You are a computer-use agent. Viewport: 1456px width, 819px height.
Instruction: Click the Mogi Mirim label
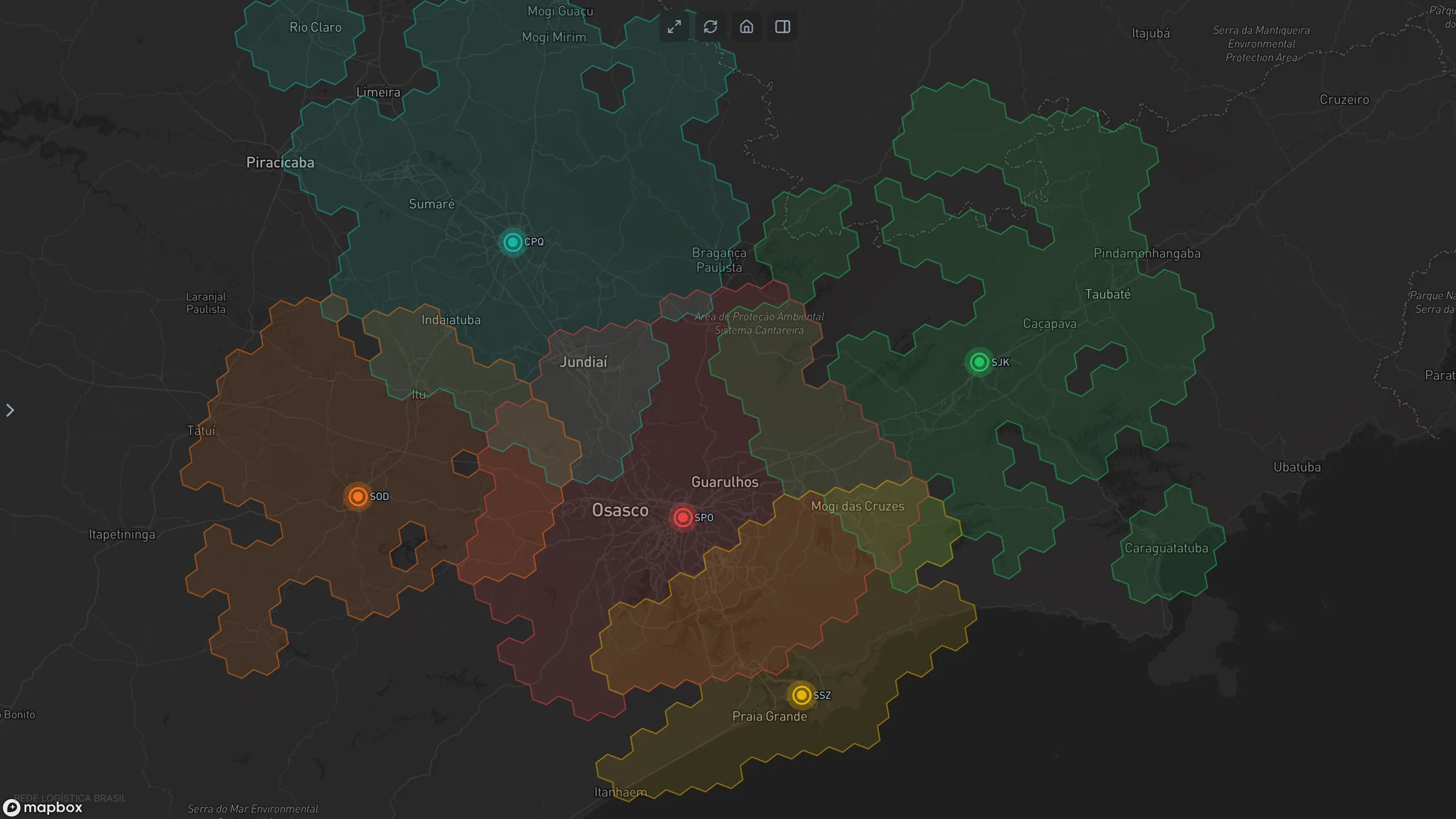pos(554,38)
